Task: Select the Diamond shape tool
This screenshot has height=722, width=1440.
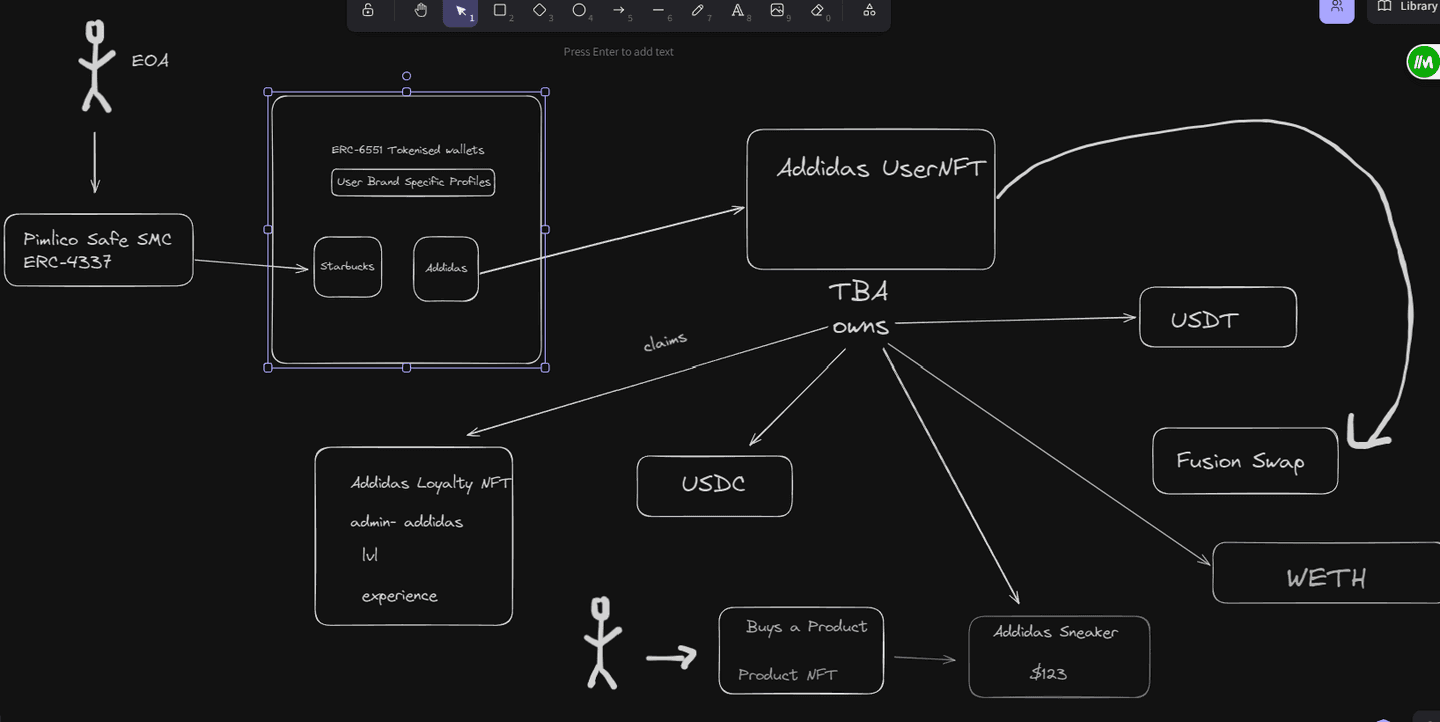Action: tap(540, 10)
